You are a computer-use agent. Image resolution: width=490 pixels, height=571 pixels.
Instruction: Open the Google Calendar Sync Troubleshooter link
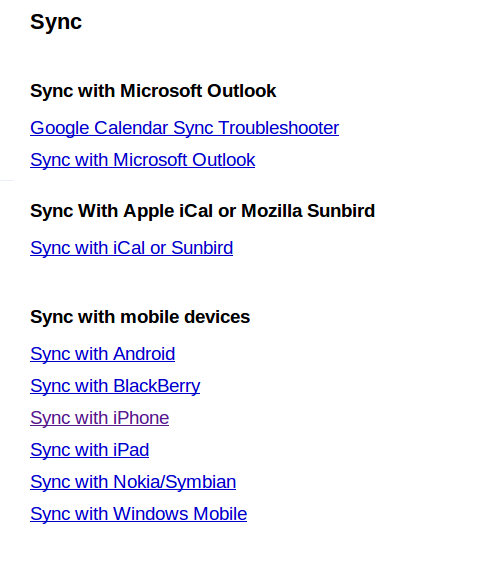[x=185, y=128]
